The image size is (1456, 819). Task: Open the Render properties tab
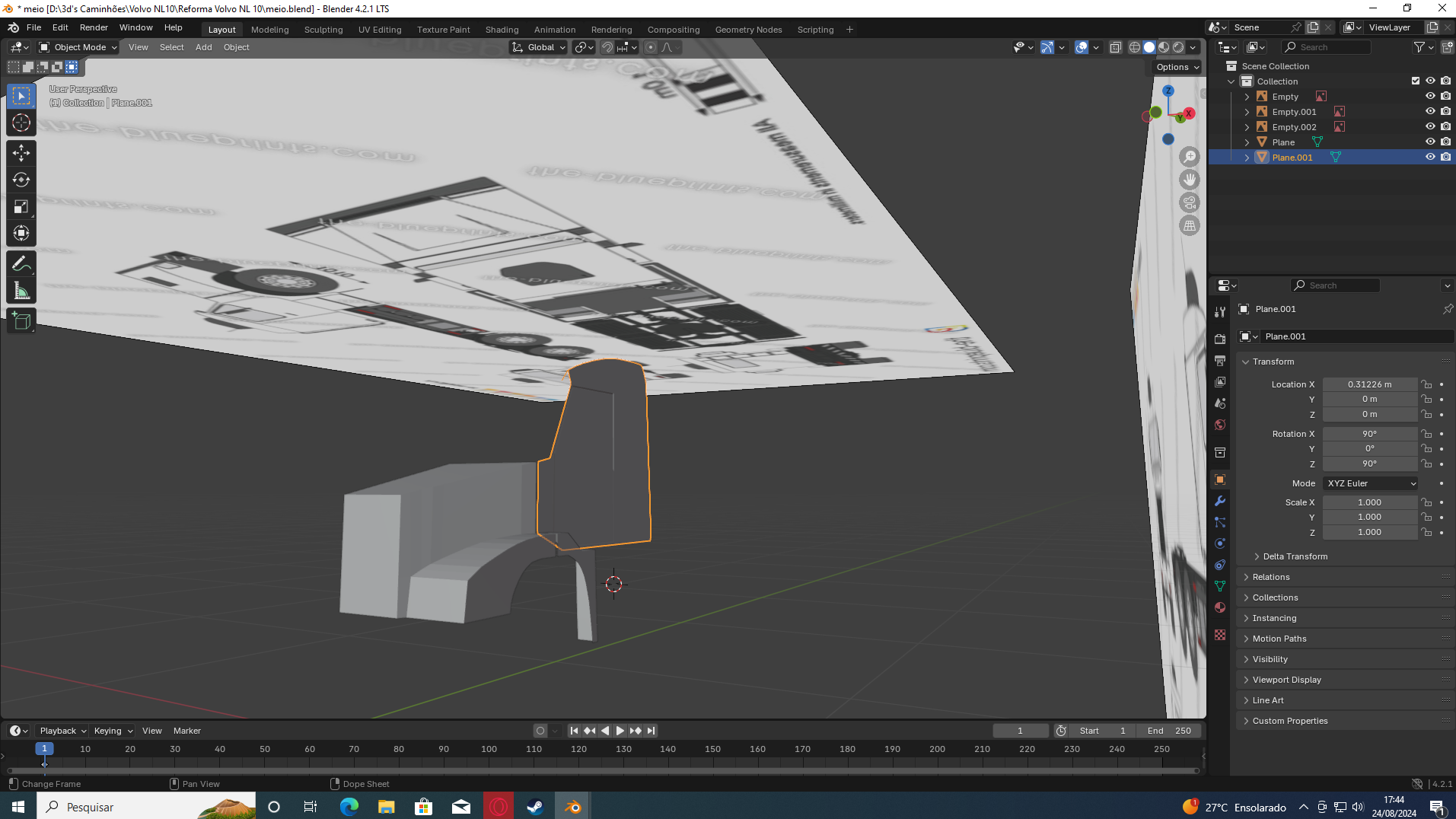point(1220,339)
